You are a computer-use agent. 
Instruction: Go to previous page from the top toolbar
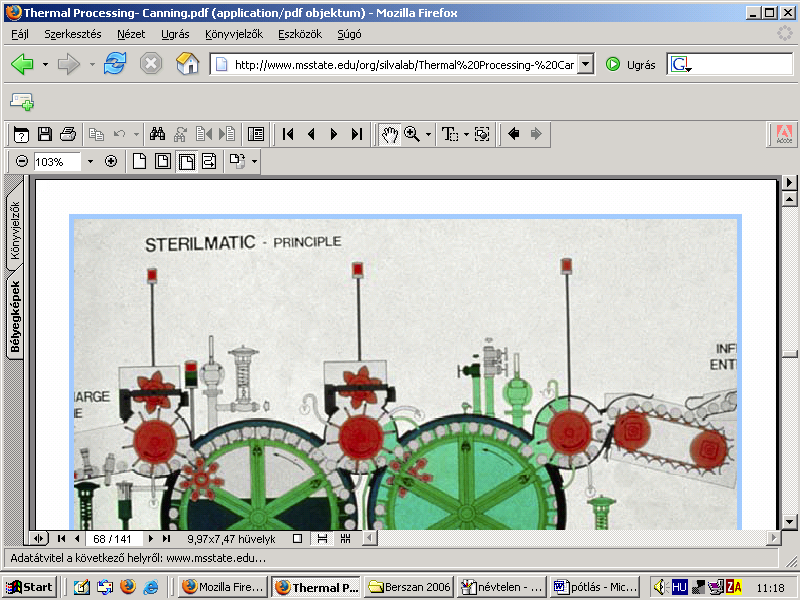coord(311,134)
